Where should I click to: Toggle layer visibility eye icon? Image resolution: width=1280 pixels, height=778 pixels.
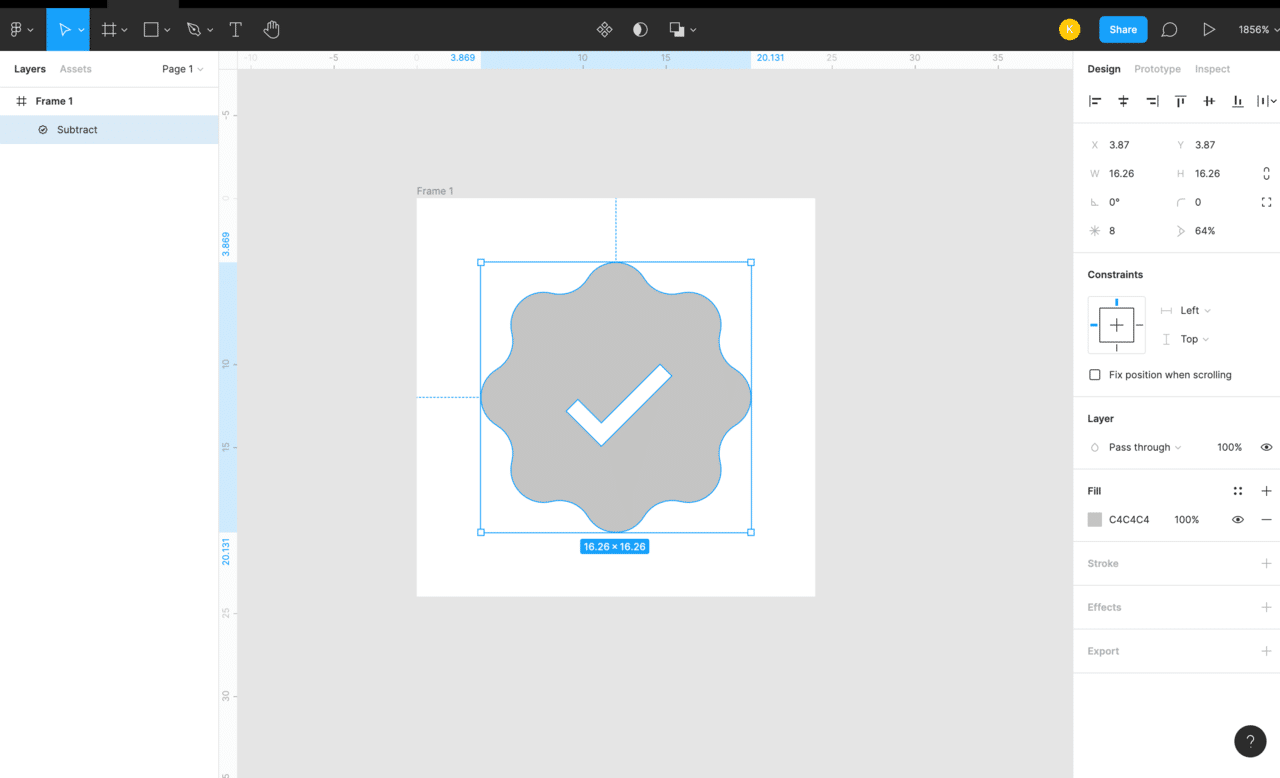coord(1266,448)
